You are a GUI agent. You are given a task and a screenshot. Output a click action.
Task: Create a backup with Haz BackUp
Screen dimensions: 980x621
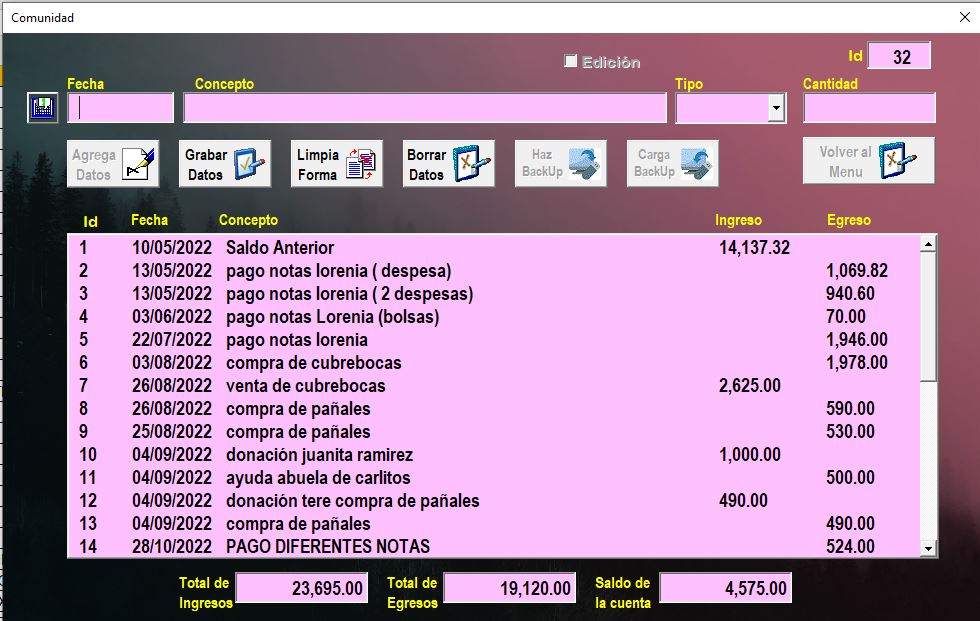tap(561, 163)
